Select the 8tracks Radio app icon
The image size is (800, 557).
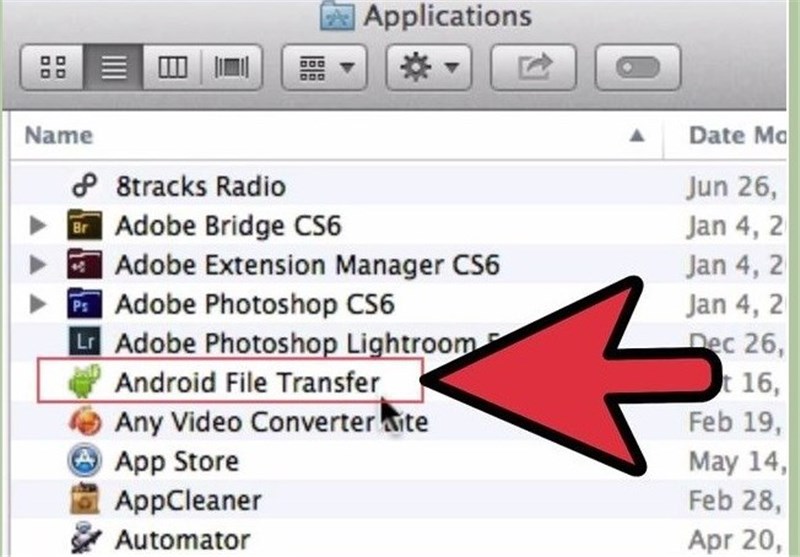click(x=84, y=186)
